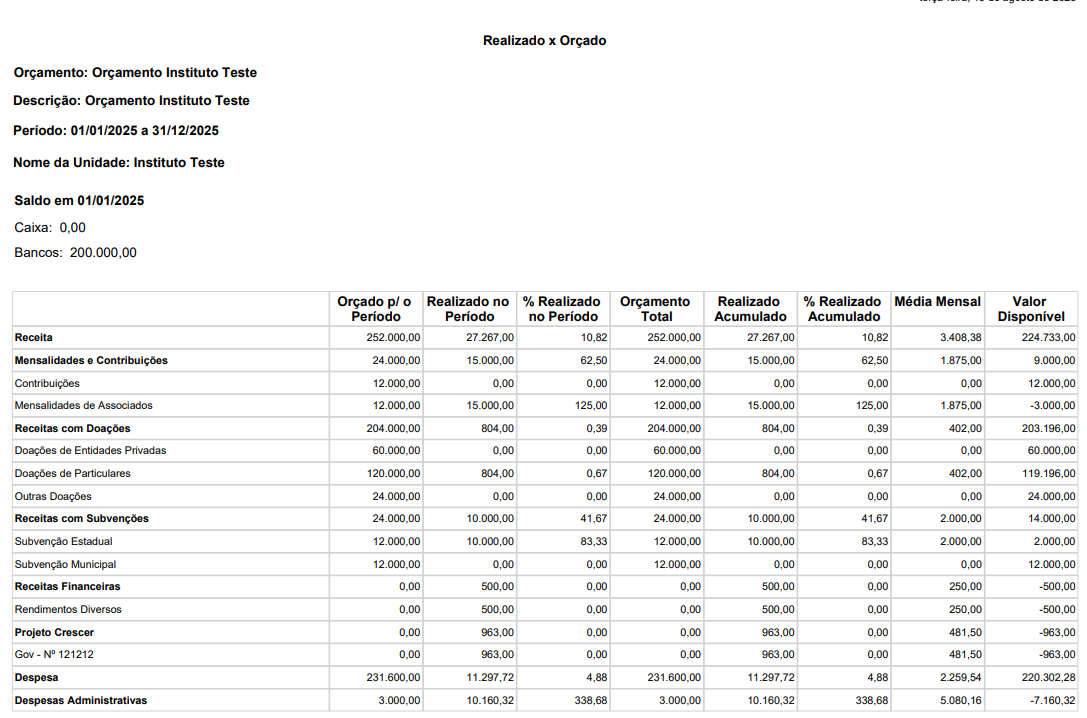Select Orçado p/ o Período "3.000,00" for Despesas Administrativas
The width and height of the screenshot is (1087, 718).
tap(399, 701)
